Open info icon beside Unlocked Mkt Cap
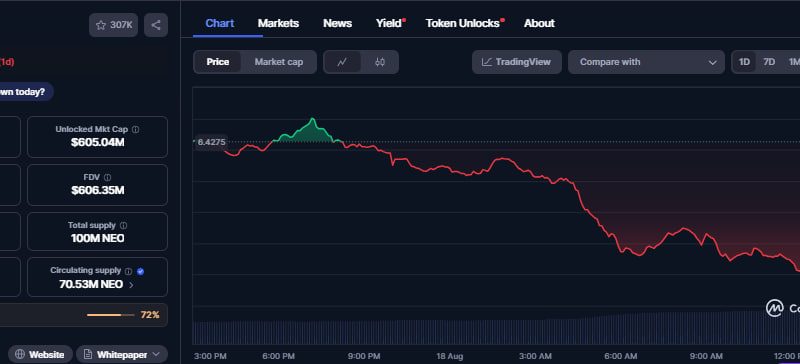The width and height of the screenshot is (800, 364). (x=135, y=130)
